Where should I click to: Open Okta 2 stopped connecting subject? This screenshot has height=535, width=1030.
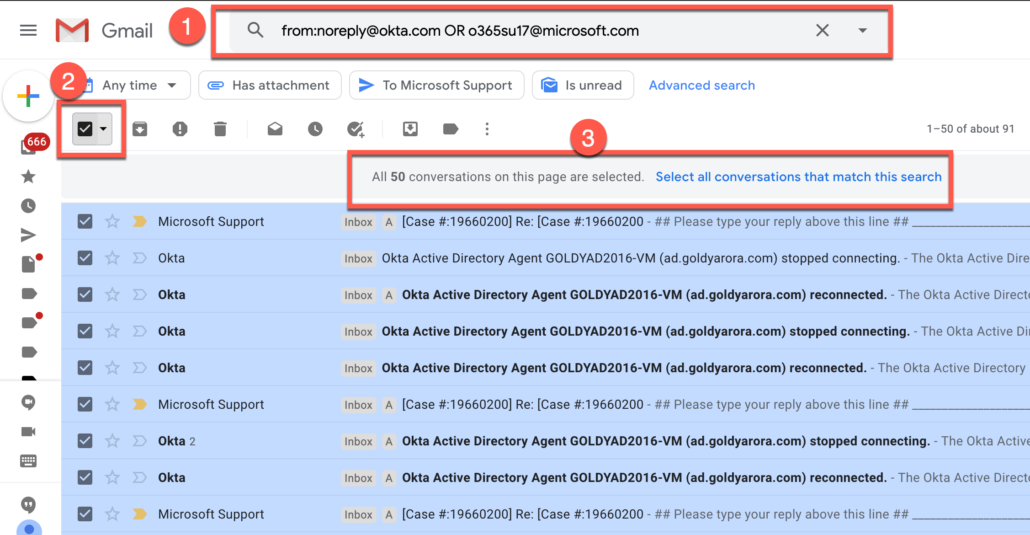[666, 441]
